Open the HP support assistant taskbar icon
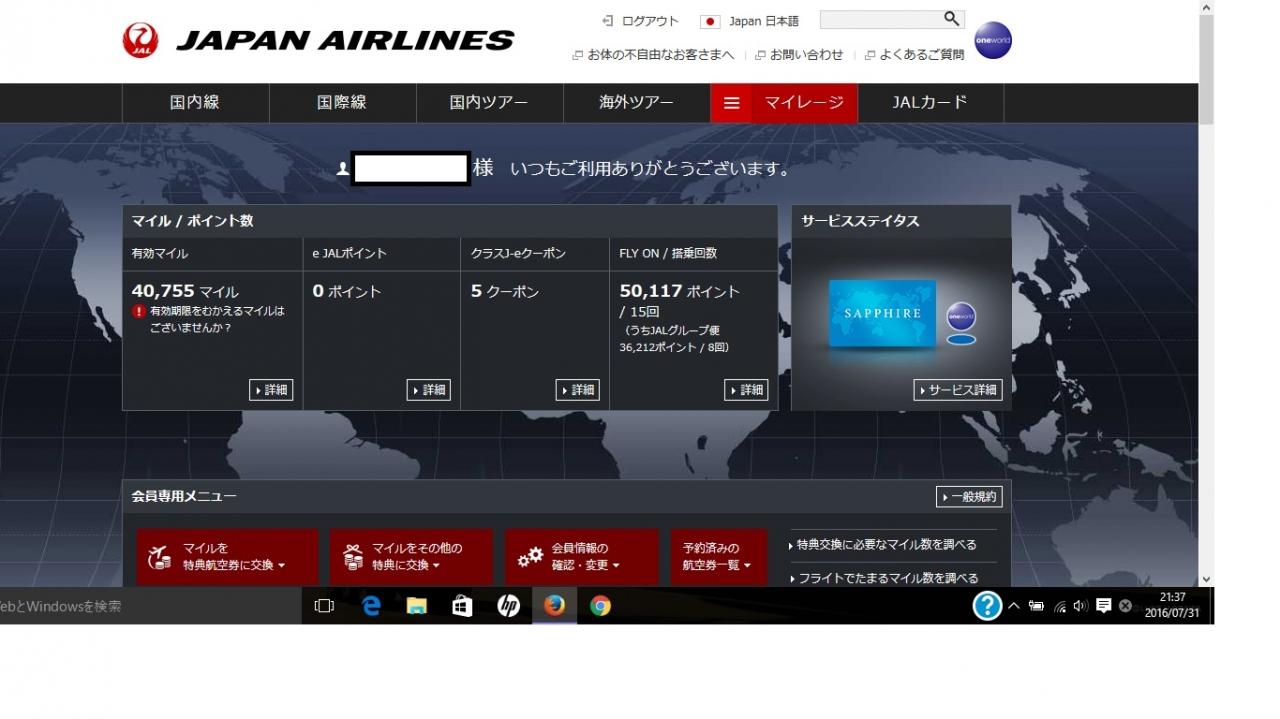This screenshot has width=1280, height=719. [508, 606]
